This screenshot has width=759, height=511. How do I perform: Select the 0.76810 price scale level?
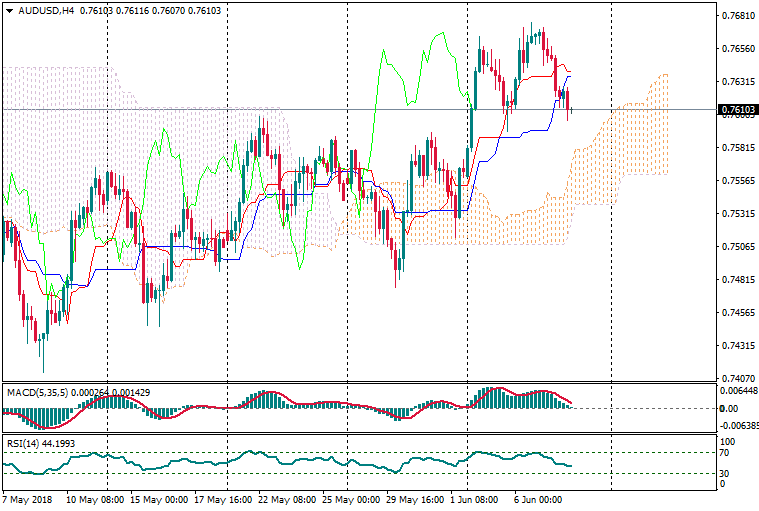tap(737, 16)
